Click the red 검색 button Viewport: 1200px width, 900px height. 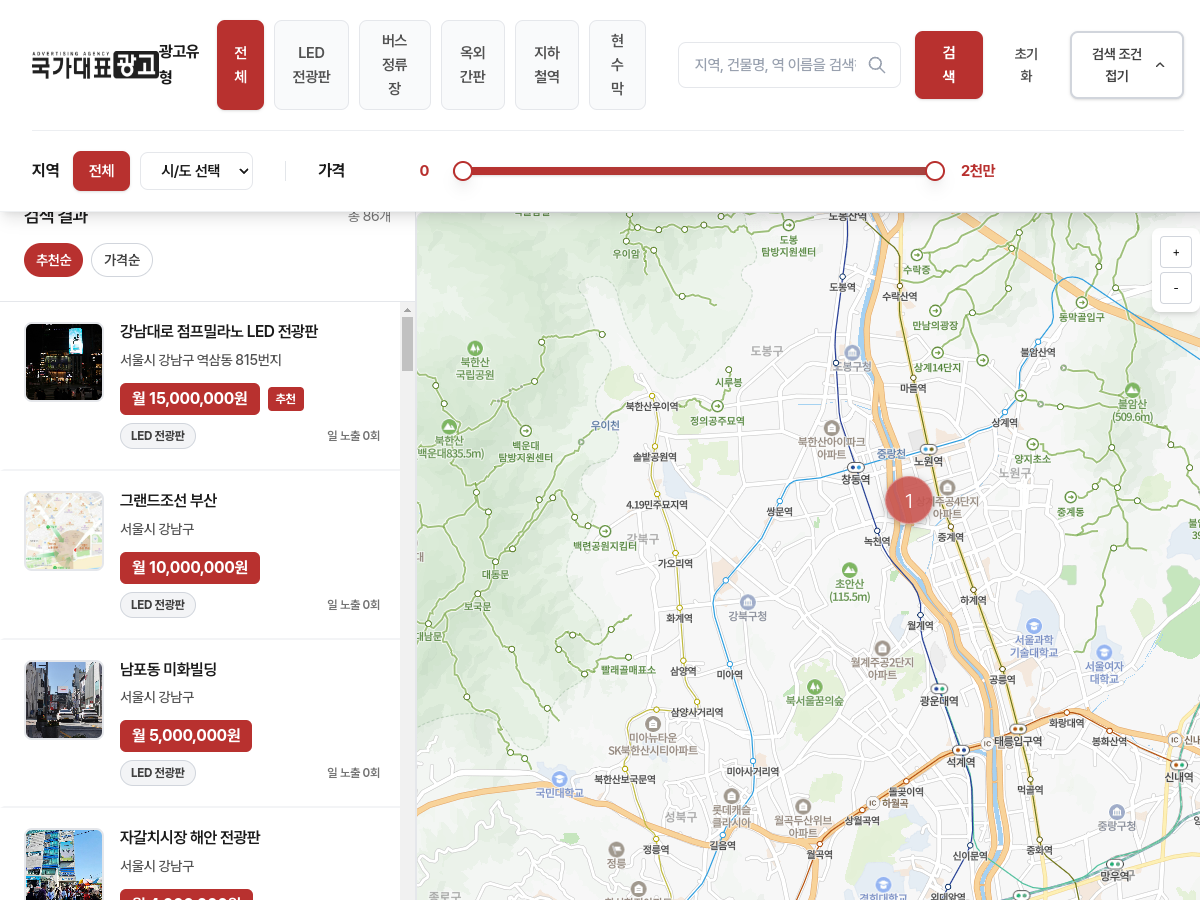pyautogui.click(x=948, y=65)
